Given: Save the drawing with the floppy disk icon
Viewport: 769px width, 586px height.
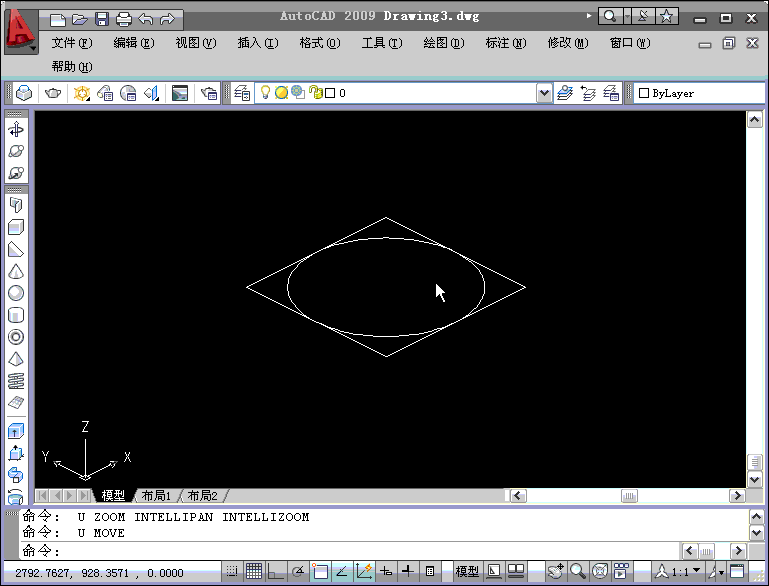Looking at the screenshot, I should [x=102, y=20].
